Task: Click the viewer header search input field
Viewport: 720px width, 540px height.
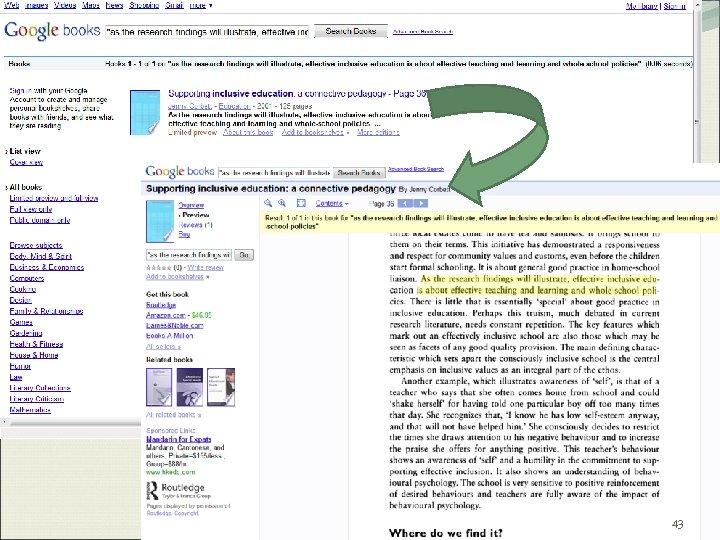Action: (274, 173)
